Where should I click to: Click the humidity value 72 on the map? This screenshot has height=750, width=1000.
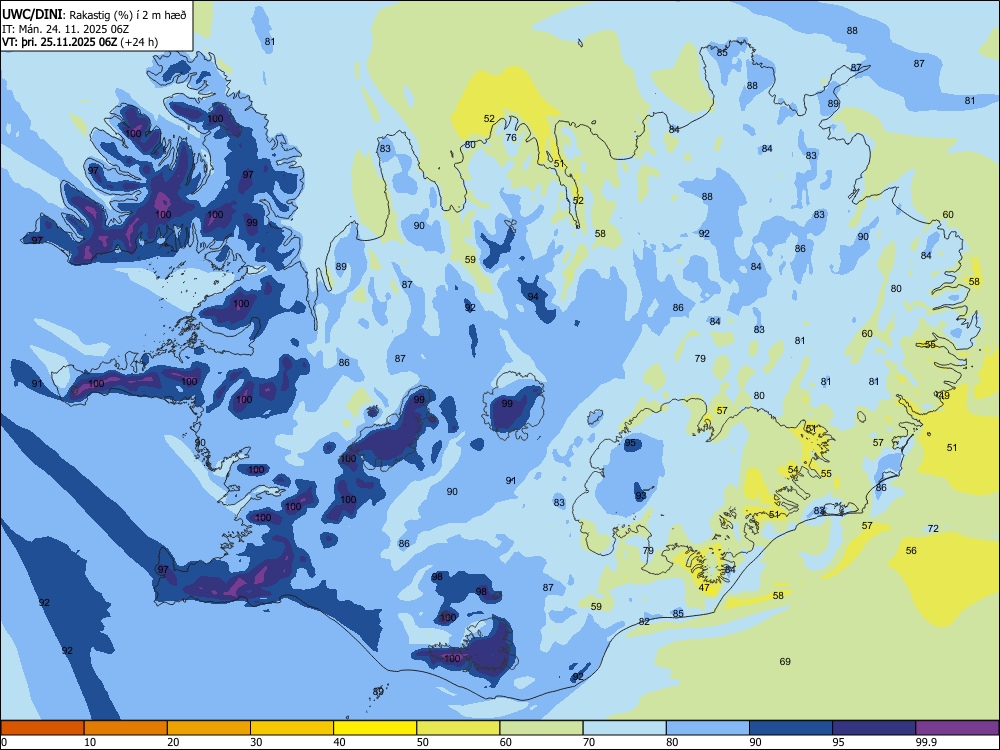pos(933,528)
